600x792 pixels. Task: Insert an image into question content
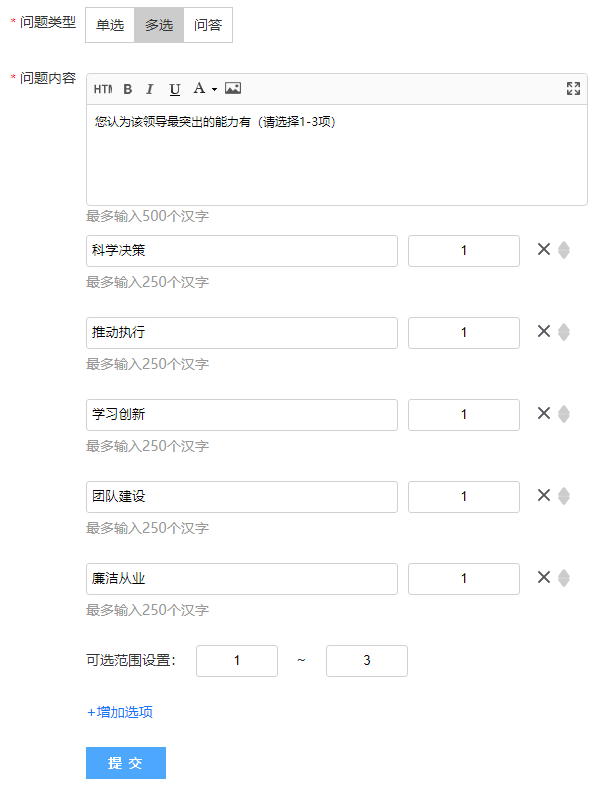pyautogui.click(x=233, y=88)
